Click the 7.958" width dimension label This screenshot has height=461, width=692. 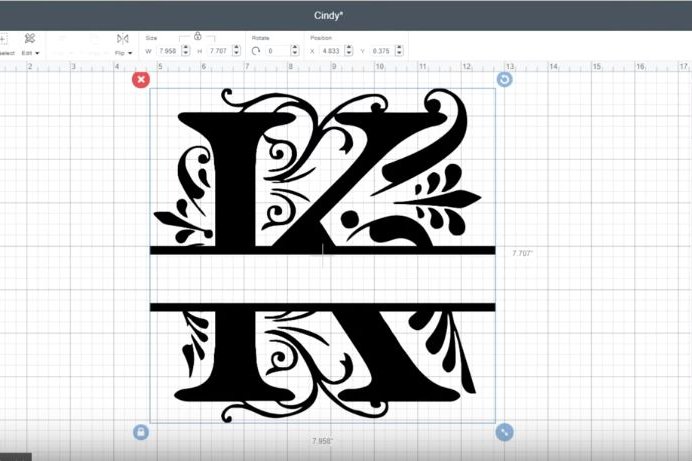pyautogui.click(x=323, y=441)
